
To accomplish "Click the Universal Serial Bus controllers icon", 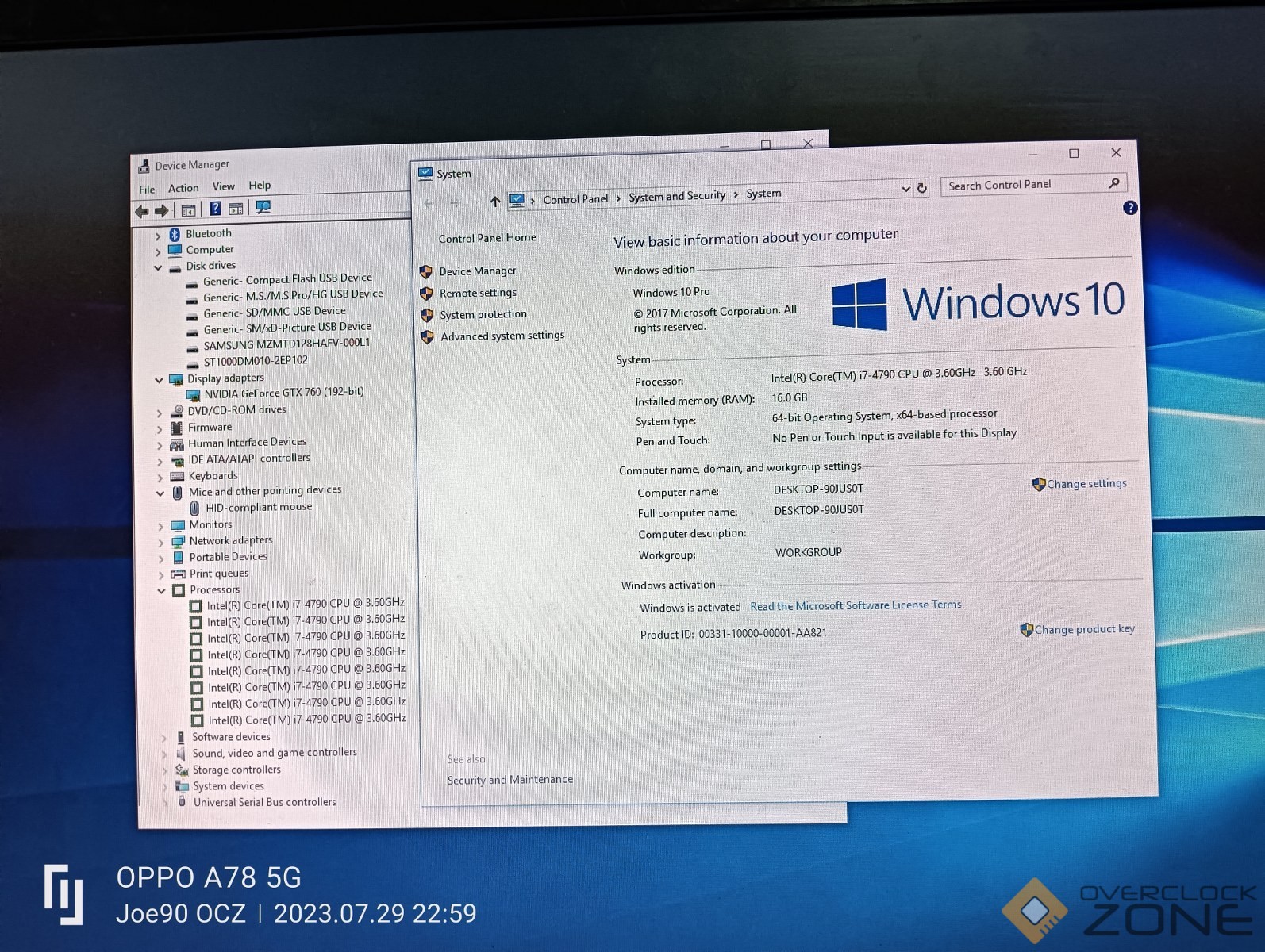I will tap(182, 803).
